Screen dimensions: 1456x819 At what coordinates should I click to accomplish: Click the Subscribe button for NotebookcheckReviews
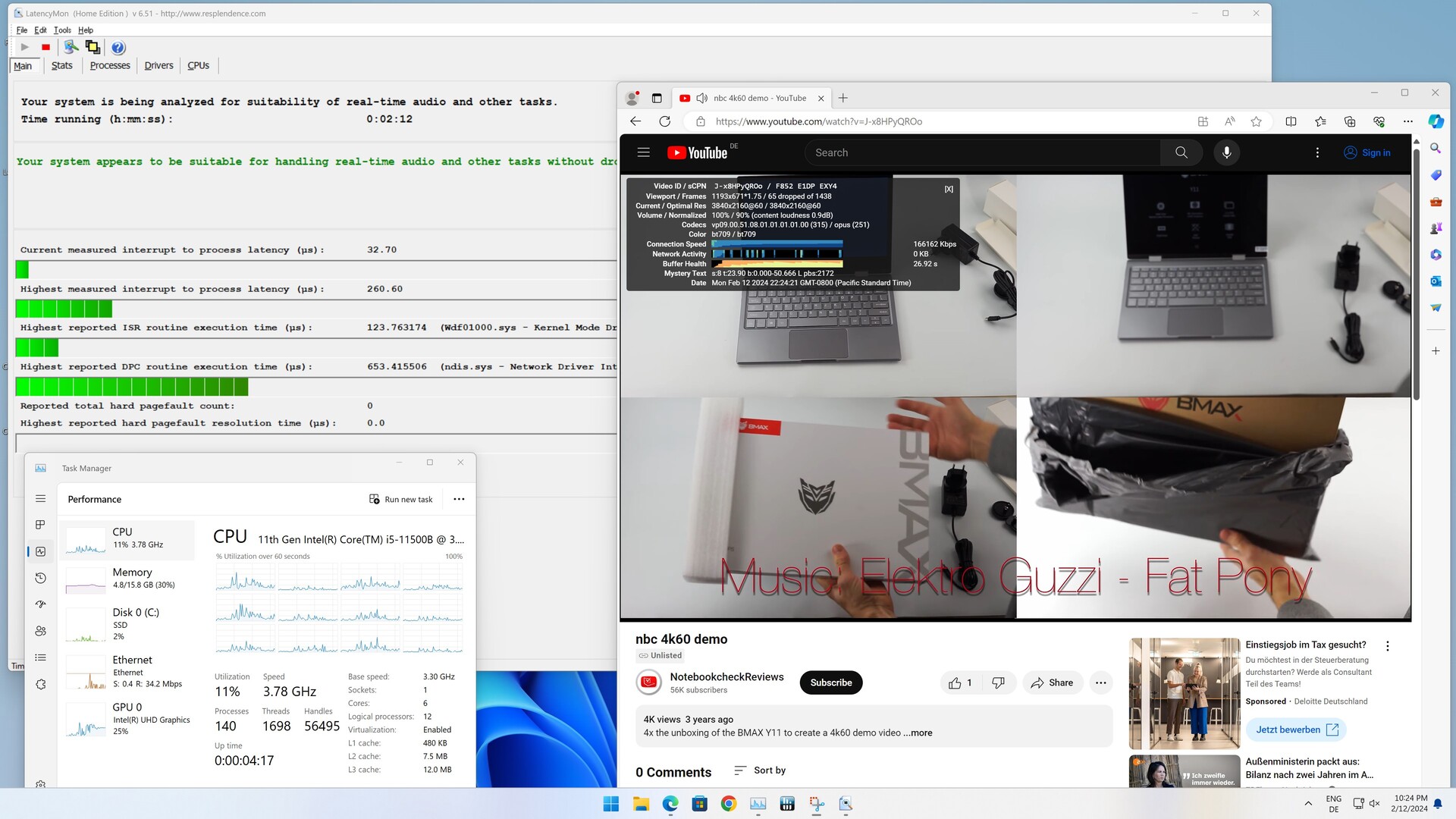pos(830,682)
